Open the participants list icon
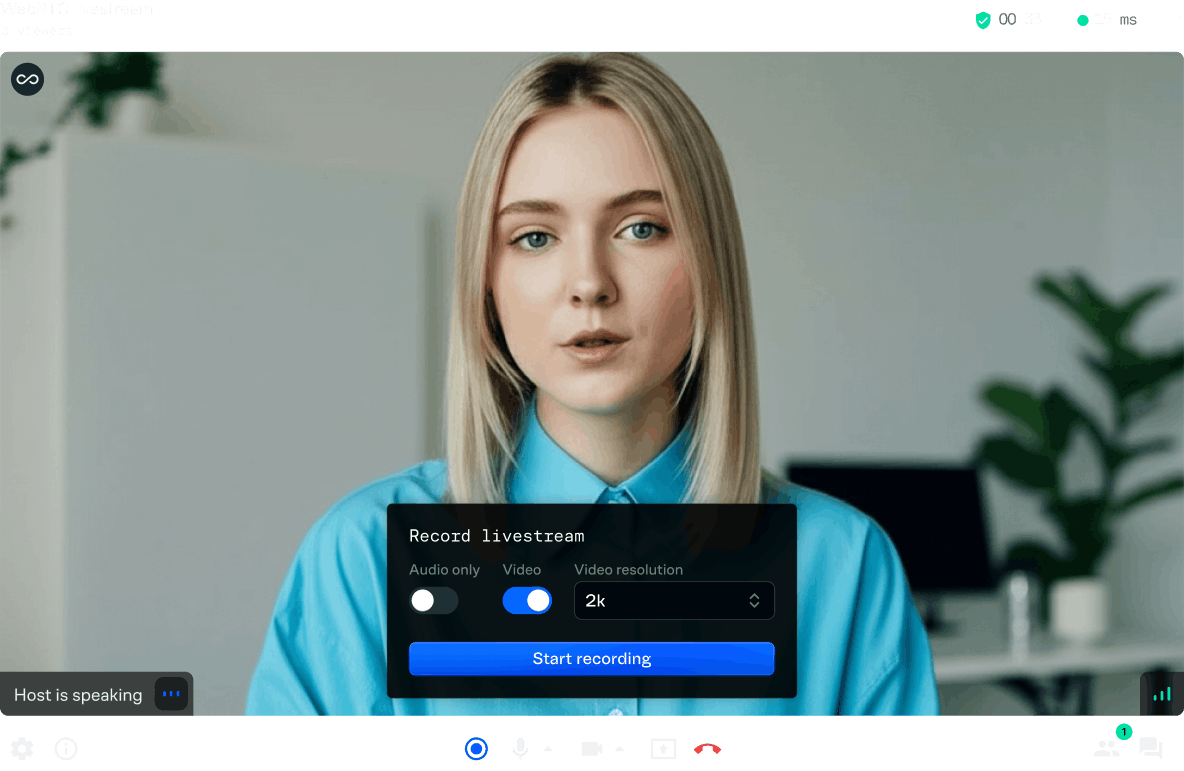 (1107, 748)
